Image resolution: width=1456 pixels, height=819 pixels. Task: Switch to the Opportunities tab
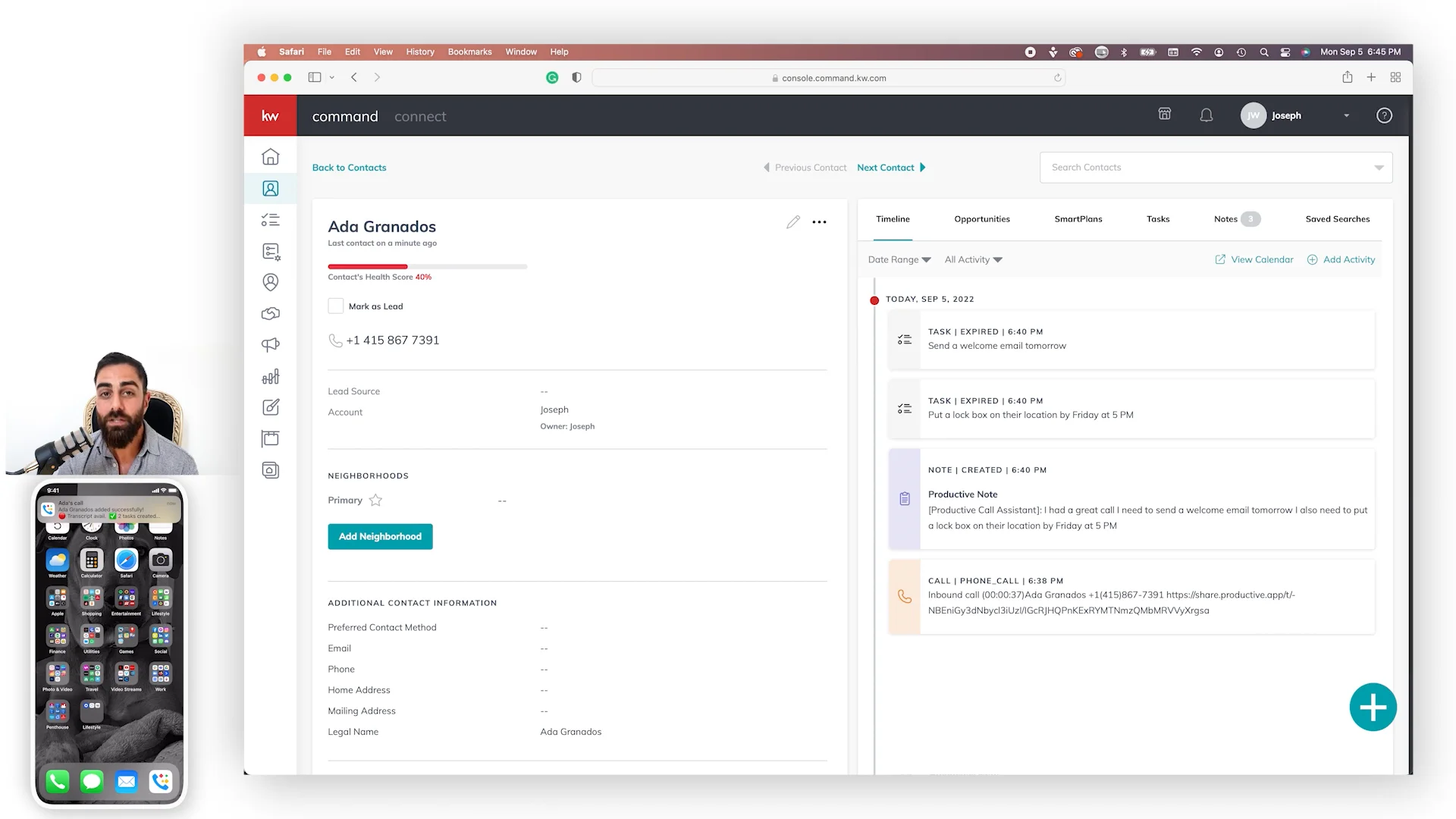click(981, 219)
